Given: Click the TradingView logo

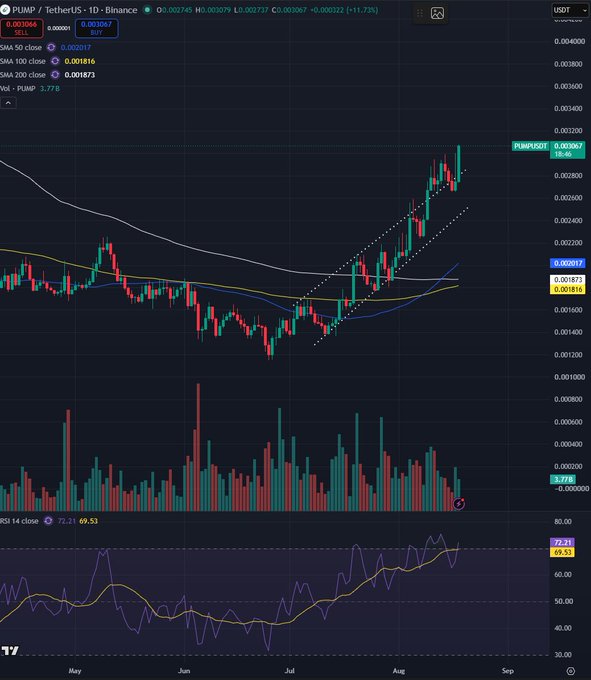Looking at the screenshot, I should pos(10,651).
